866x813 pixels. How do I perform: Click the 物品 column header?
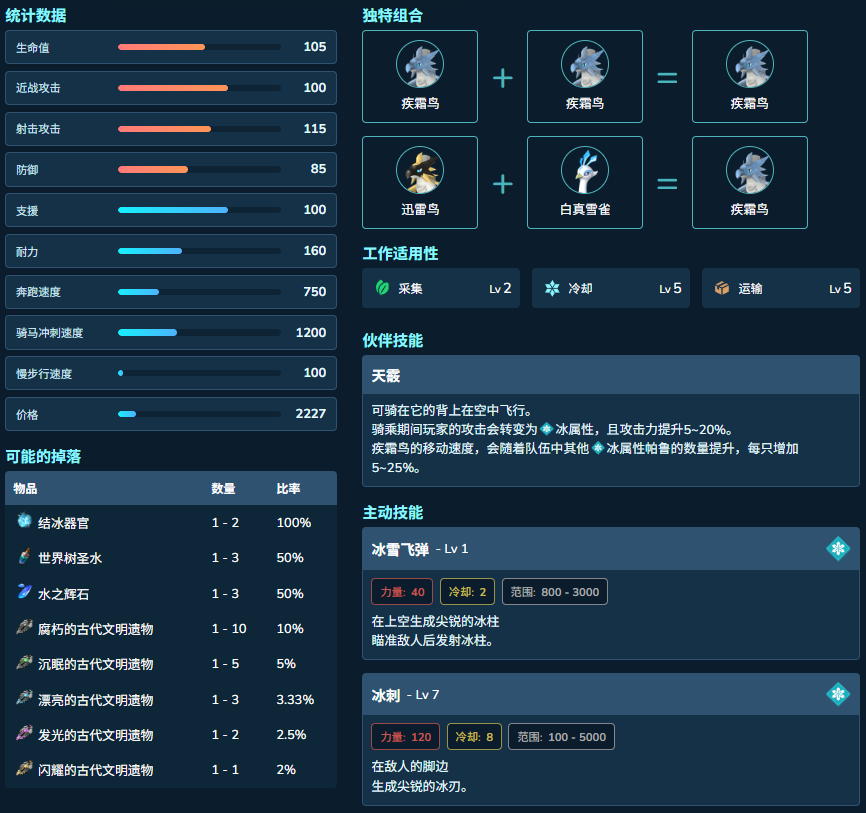pyautogui.click(x=25, y=488)
